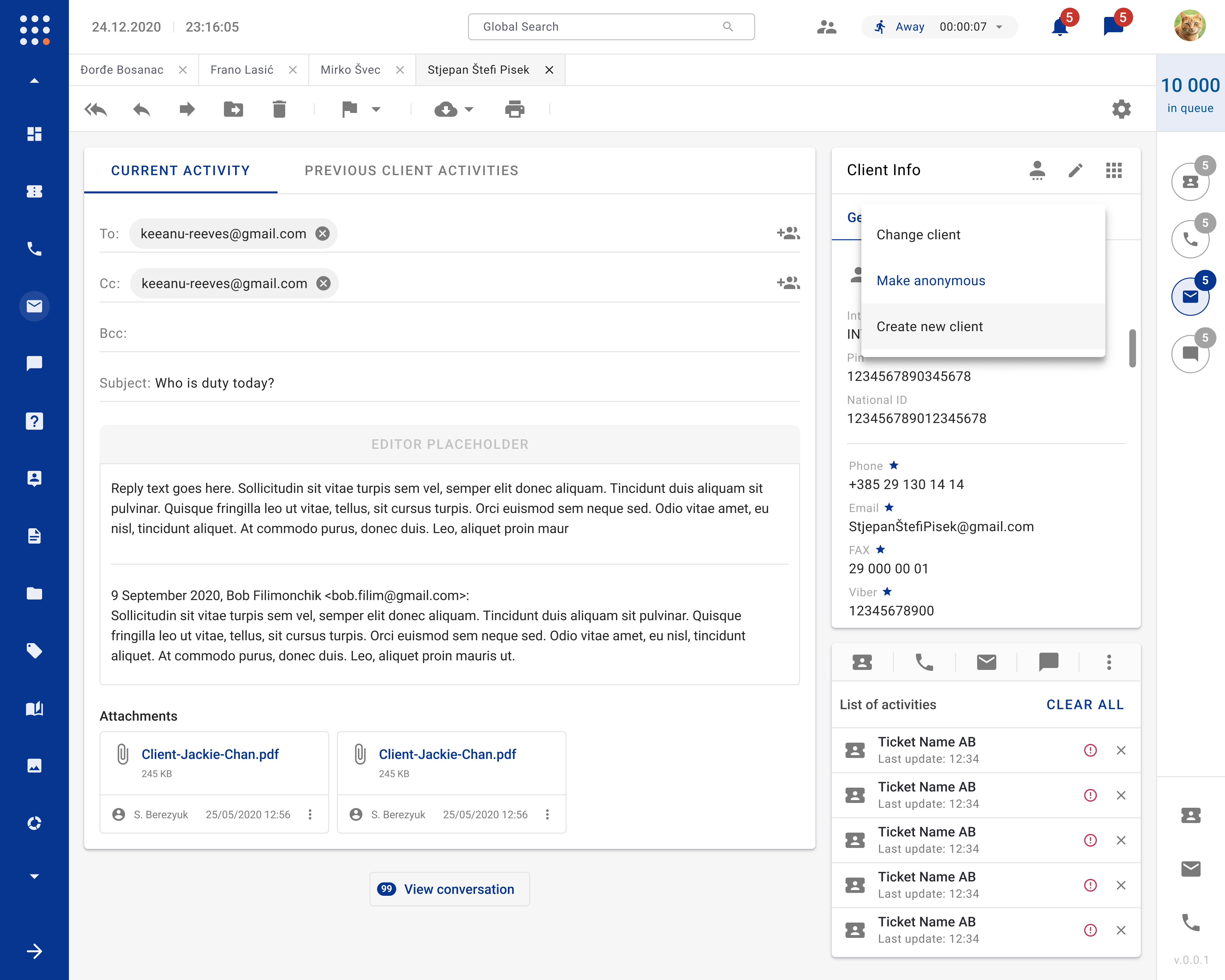Click the trash delete icon

coord(279,109)
